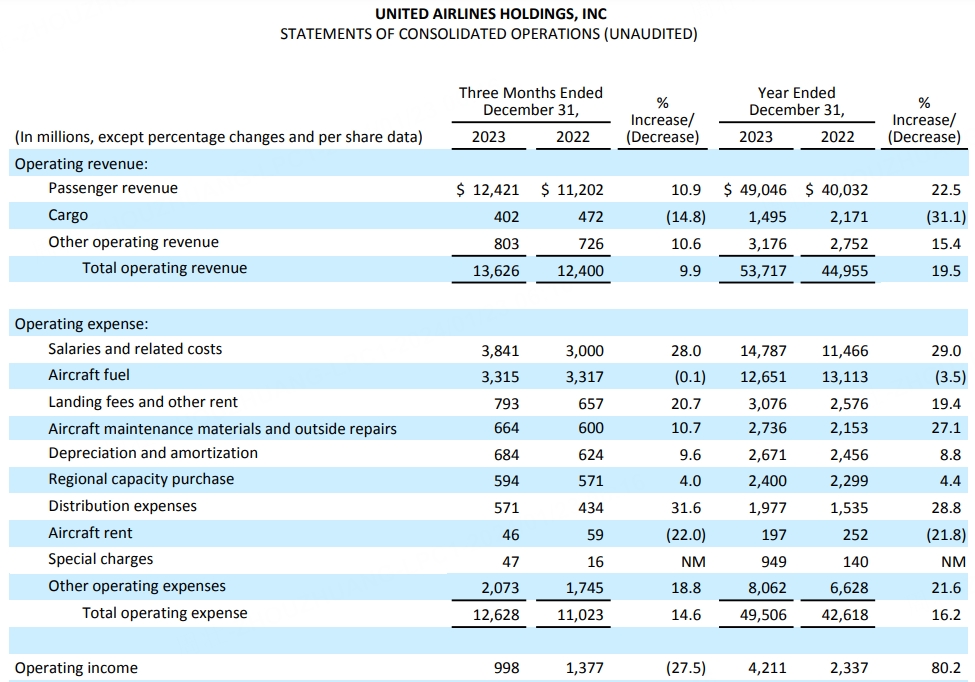Select Other operating revenue annual value '3,176'

[x=767, y=244]
